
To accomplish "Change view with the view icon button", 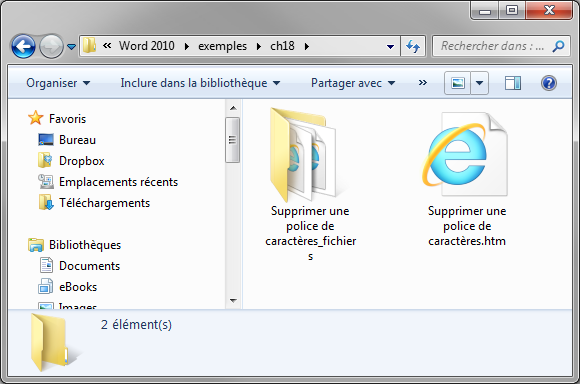I will point(458,83).
